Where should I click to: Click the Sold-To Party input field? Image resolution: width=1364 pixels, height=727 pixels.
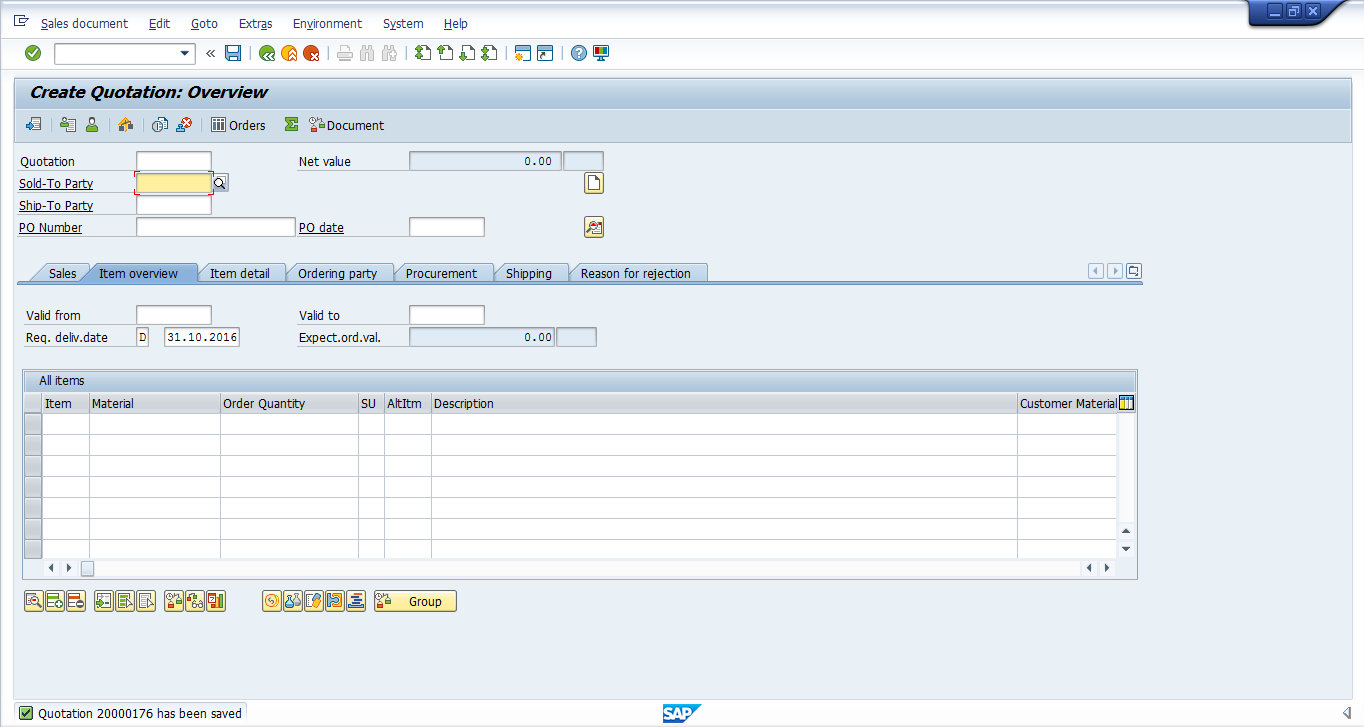(174, 183)
